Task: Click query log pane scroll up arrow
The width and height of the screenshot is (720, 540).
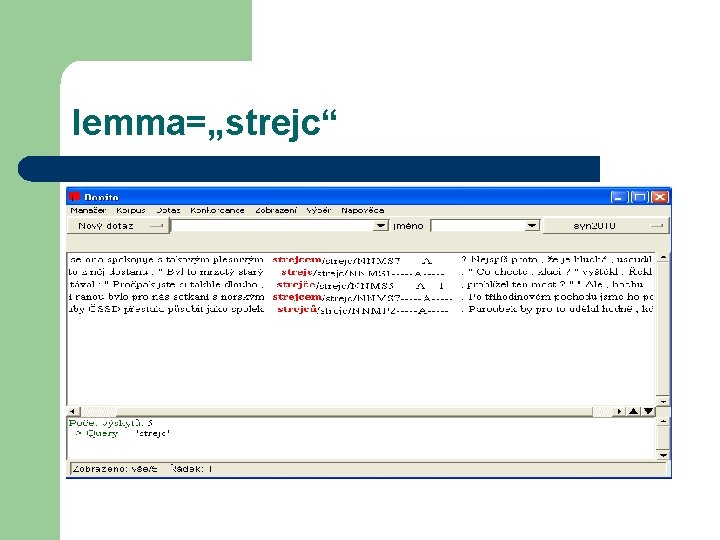Action: 663,422
